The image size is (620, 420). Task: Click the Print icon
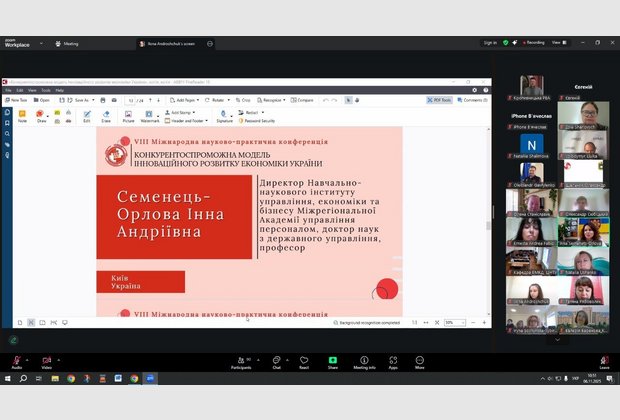pos(103,100)
